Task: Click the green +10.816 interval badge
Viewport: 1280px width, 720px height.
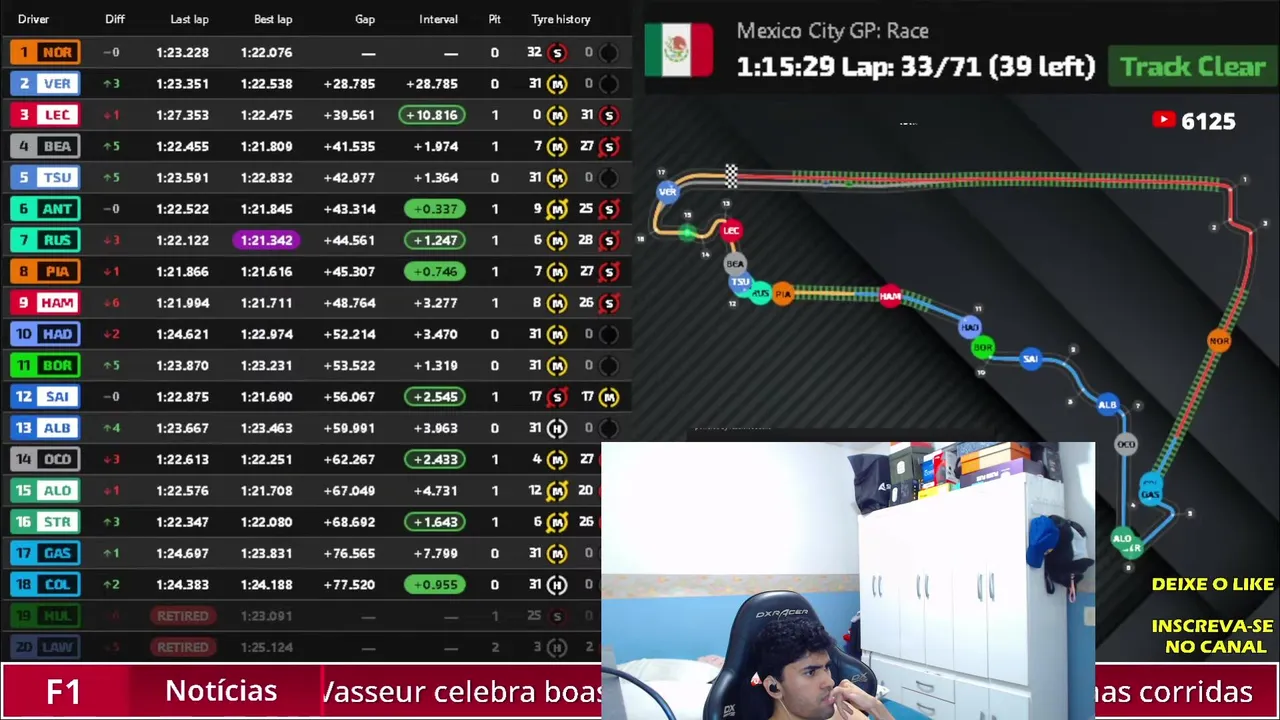Action: [432, 115]
